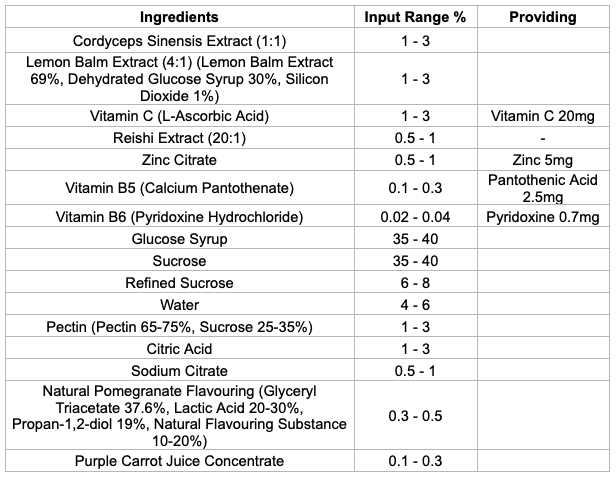Image resolution: width=616 pixels, height=478 pixels.
Task: Select the Cordyceps Sinensis Extract cell
Action: click(179, 41)
